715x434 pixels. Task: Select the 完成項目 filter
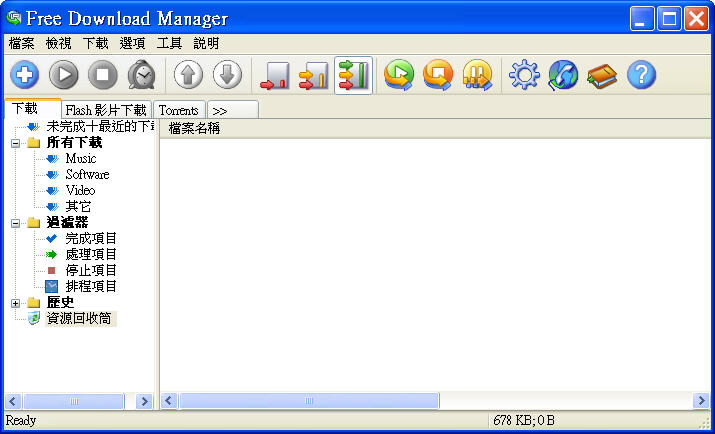[91, 238]
